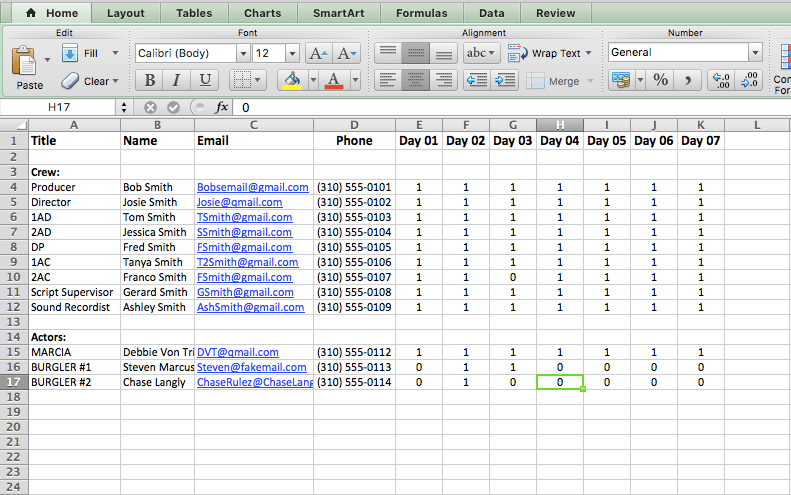This screenshot has height=495, width=791.
Task: Decrease font size with small A icon
Action: pyautogui.click(x=347, y=53)
